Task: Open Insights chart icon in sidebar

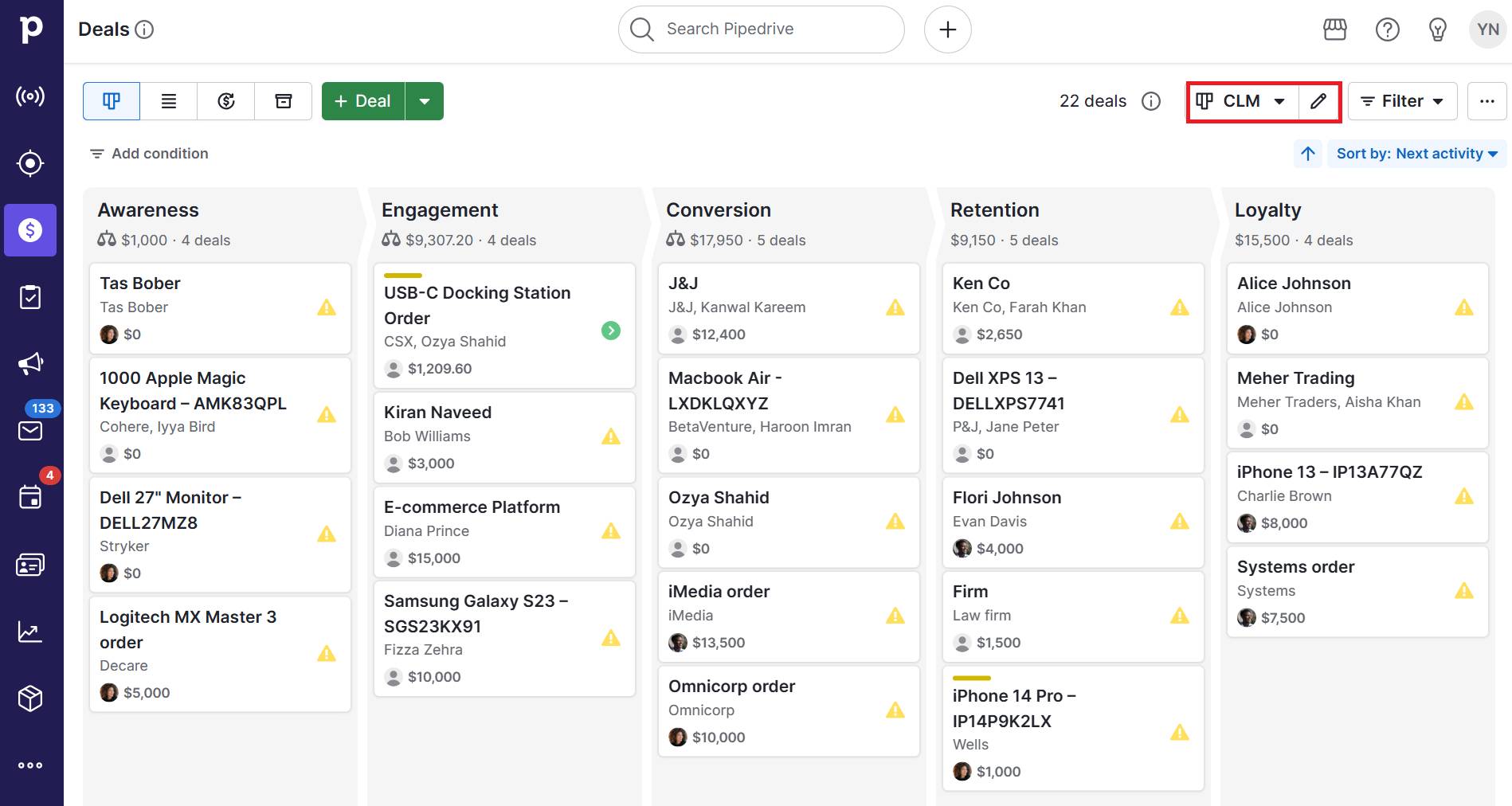Action: pos(30,632)
